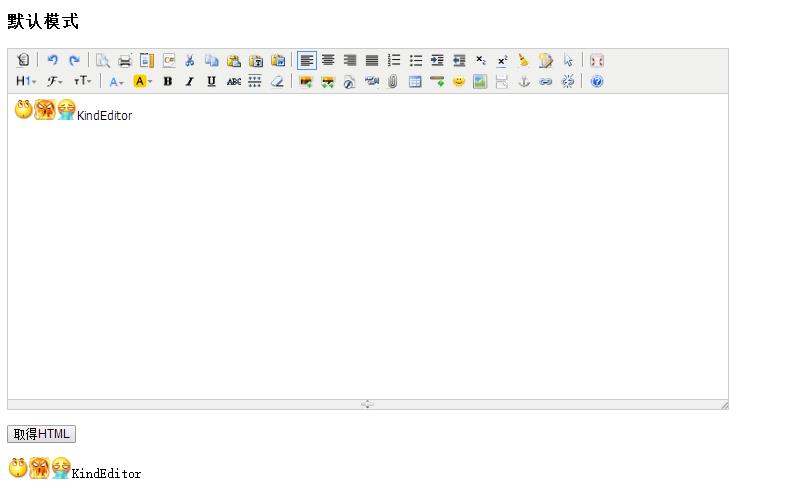Viewport: 804px width, 498px height.
Task: Select all content with cursor icon
Action: coord(568,60)
